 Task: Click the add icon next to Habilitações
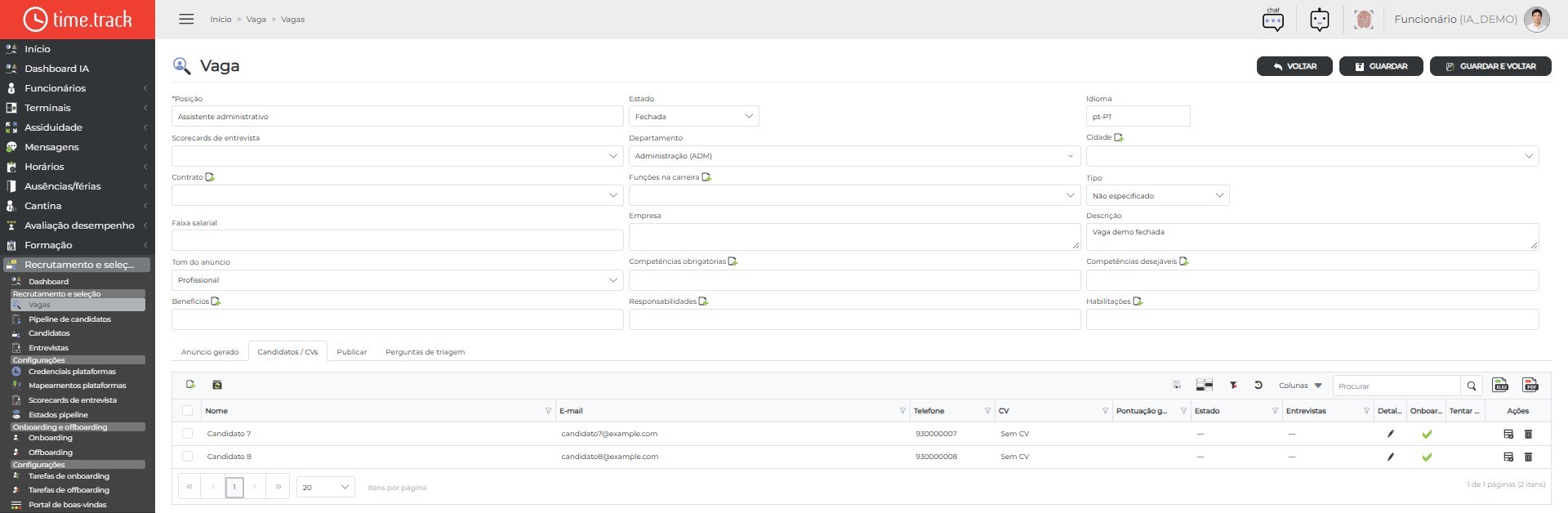[1138, 301]
